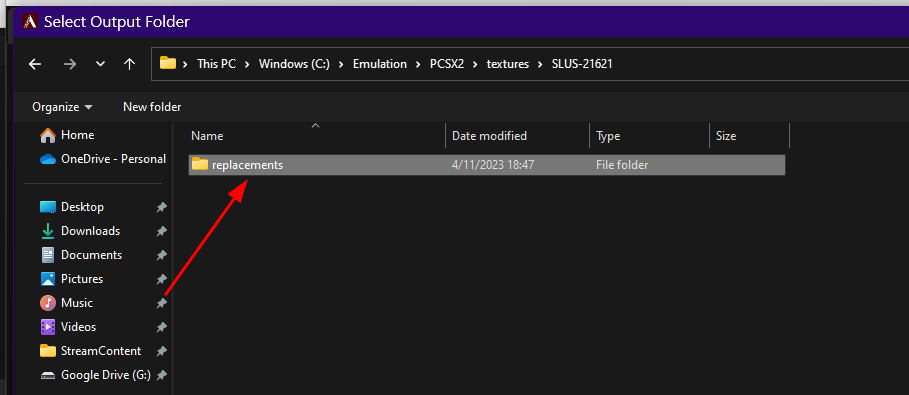The height and width of the screenshot is (395, 909).
Task: Toggle the pin next to Music
Action: [162, 303]
